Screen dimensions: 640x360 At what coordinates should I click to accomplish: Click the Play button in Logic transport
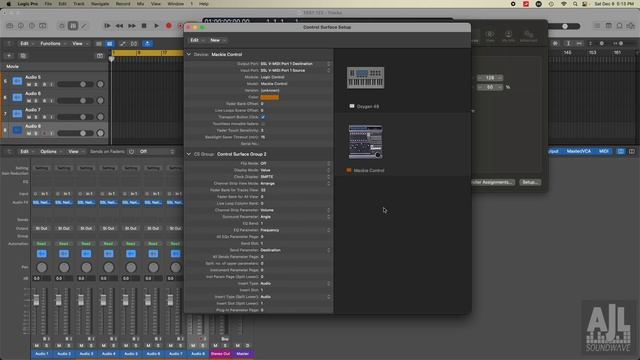(156, 26)
